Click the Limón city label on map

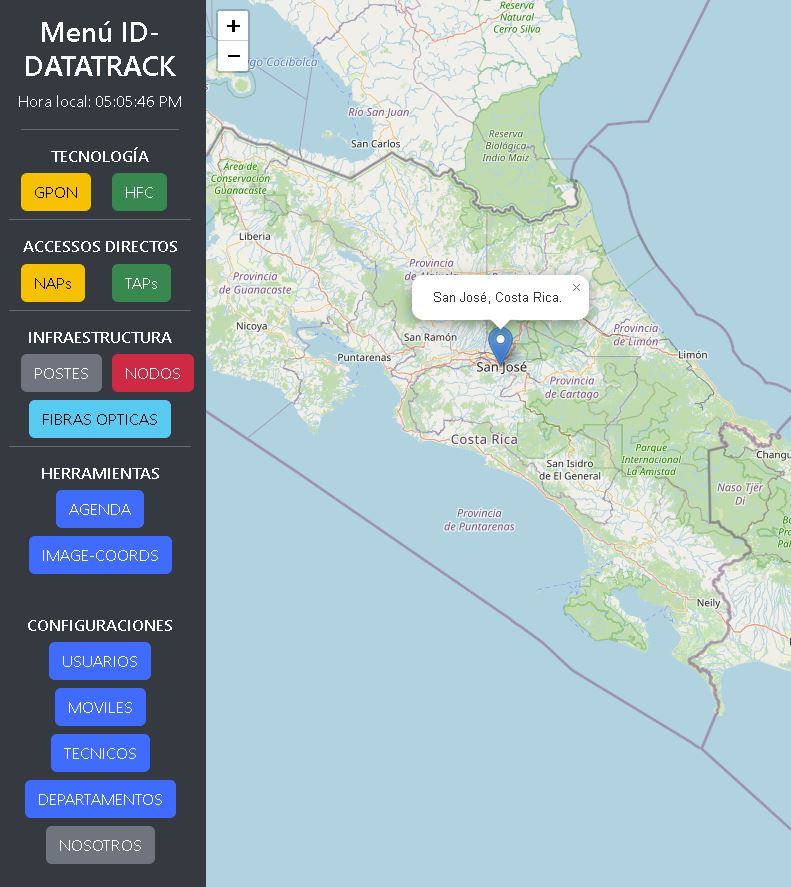pos(692,355)
